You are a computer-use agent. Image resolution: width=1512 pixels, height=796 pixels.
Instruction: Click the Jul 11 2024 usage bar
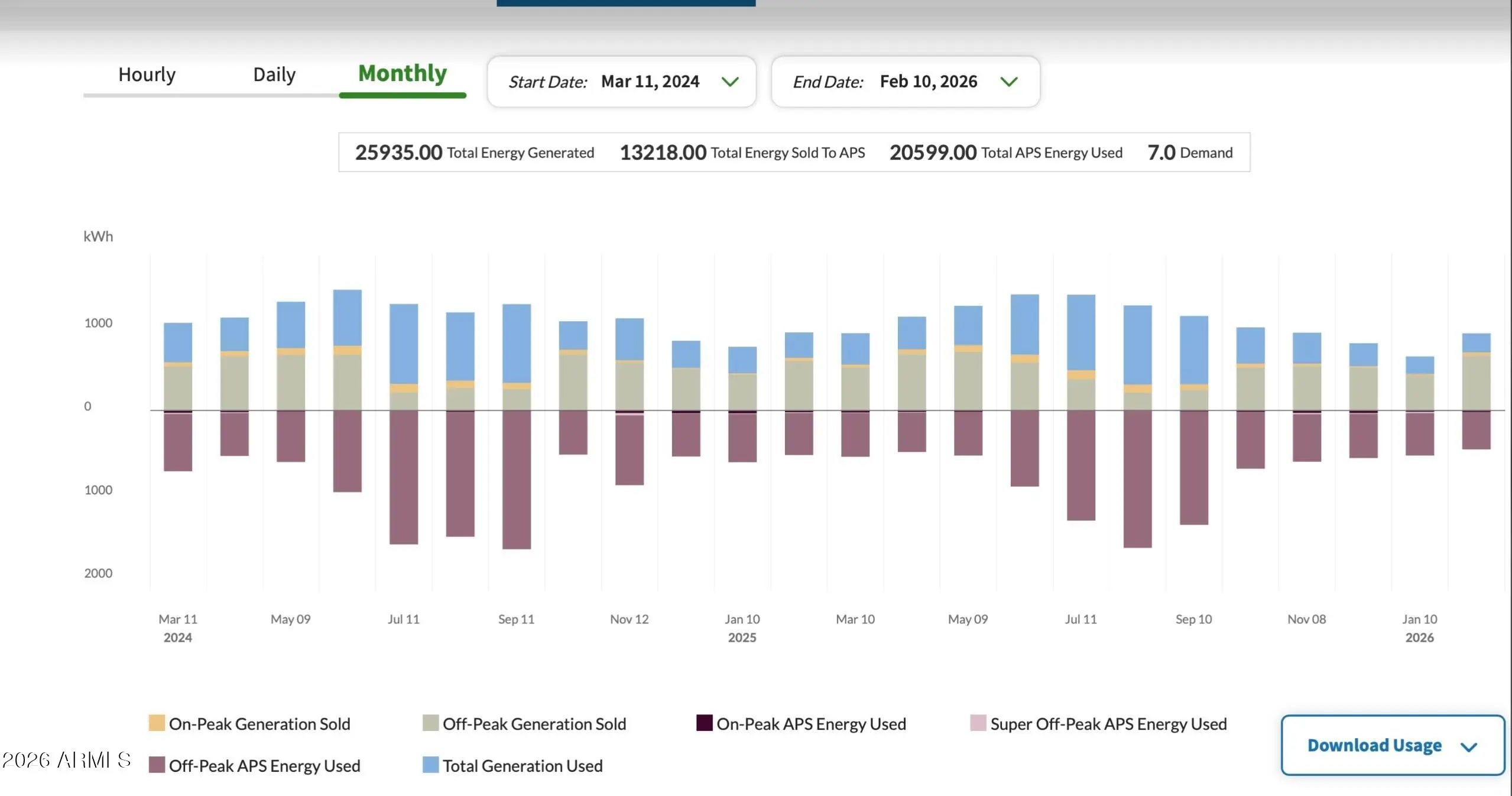point(404,476)
